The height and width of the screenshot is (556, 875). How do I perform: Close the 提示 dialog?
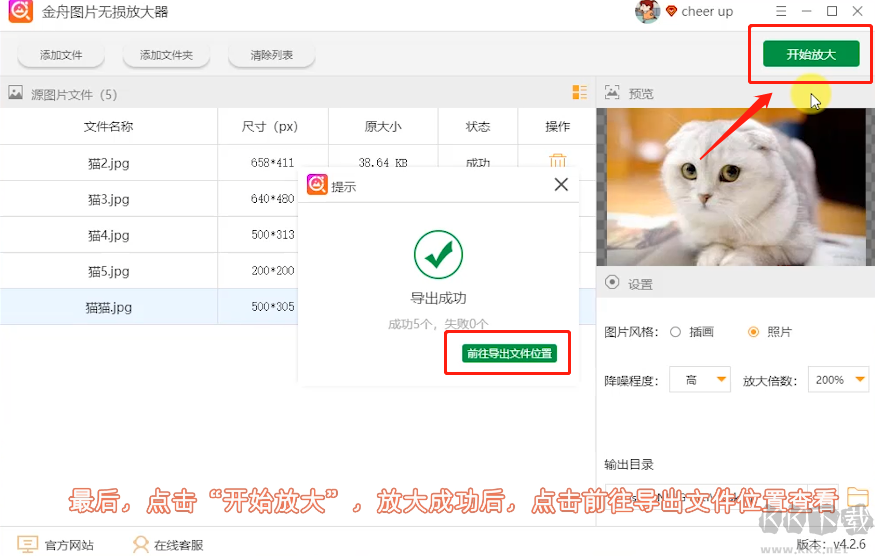coord(561,184)
